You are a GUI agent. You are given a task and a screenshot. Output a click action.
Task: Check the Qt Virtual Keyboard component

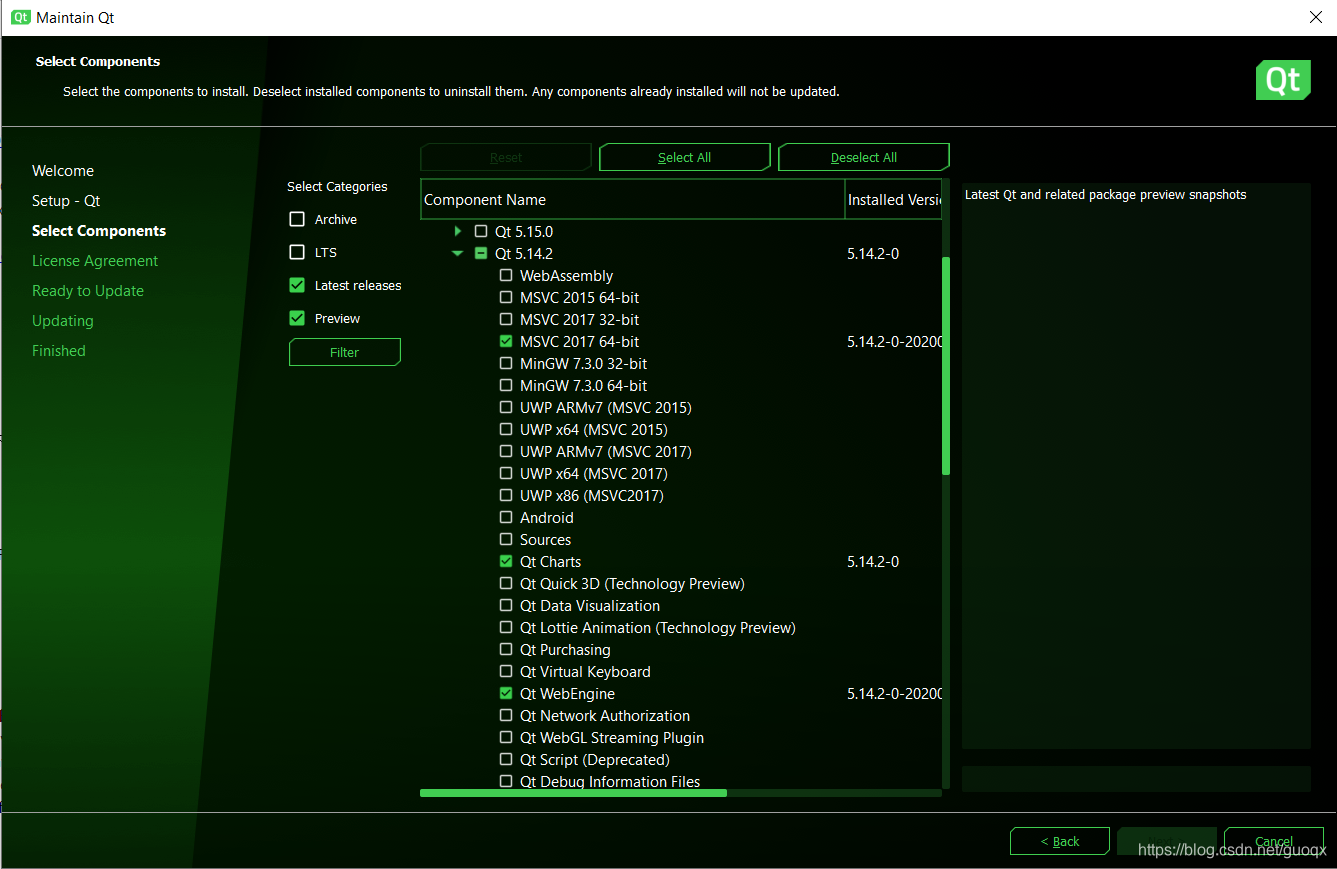(506, 671)
